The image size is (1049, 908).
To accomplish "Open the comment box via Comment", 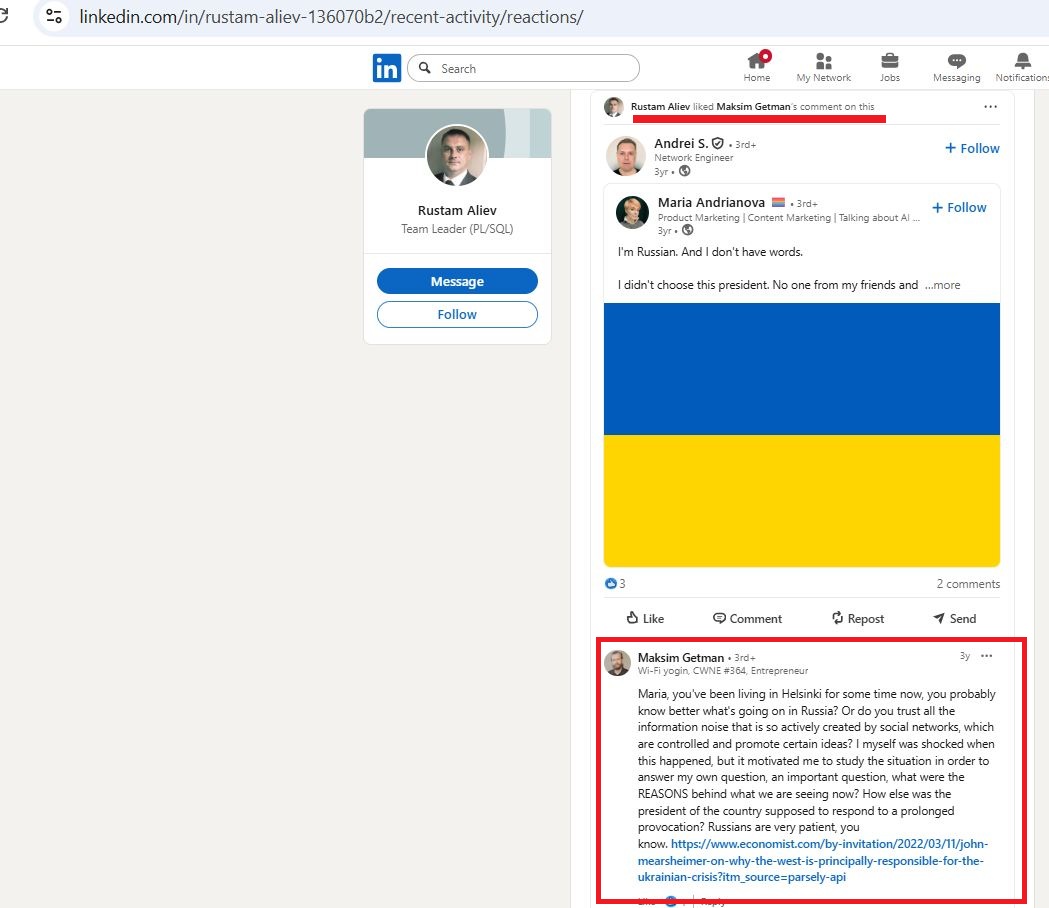I will [747, 618].
